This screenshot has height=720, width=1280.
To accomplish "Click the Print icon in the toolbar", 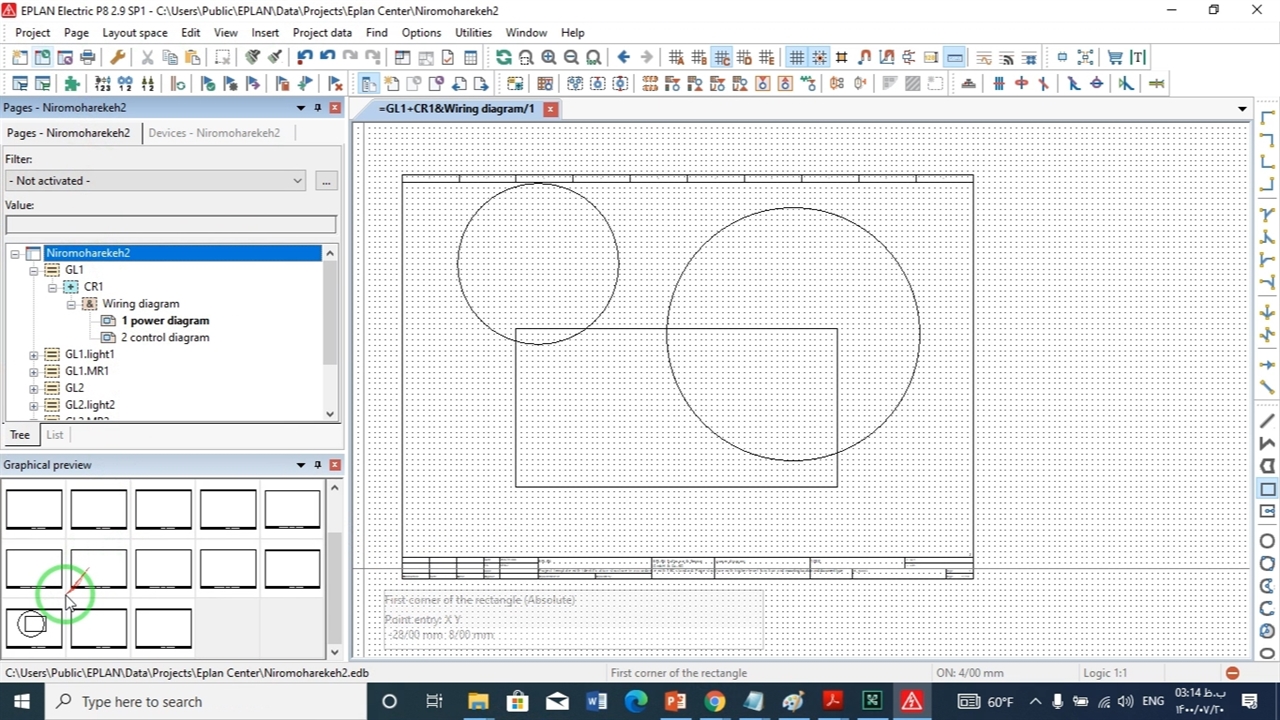I will coord(88,58).
